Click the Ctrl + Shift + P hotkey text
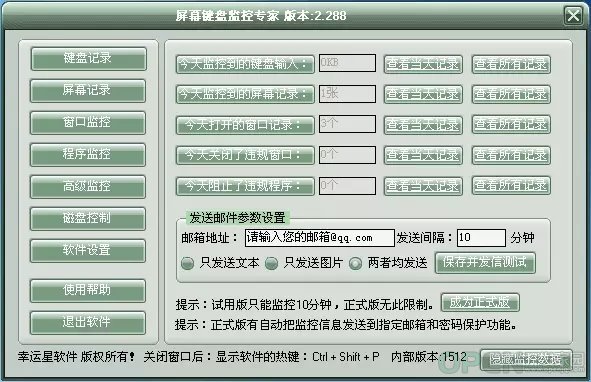This screenshot has width=591, height=382. [x=346, y=357]
